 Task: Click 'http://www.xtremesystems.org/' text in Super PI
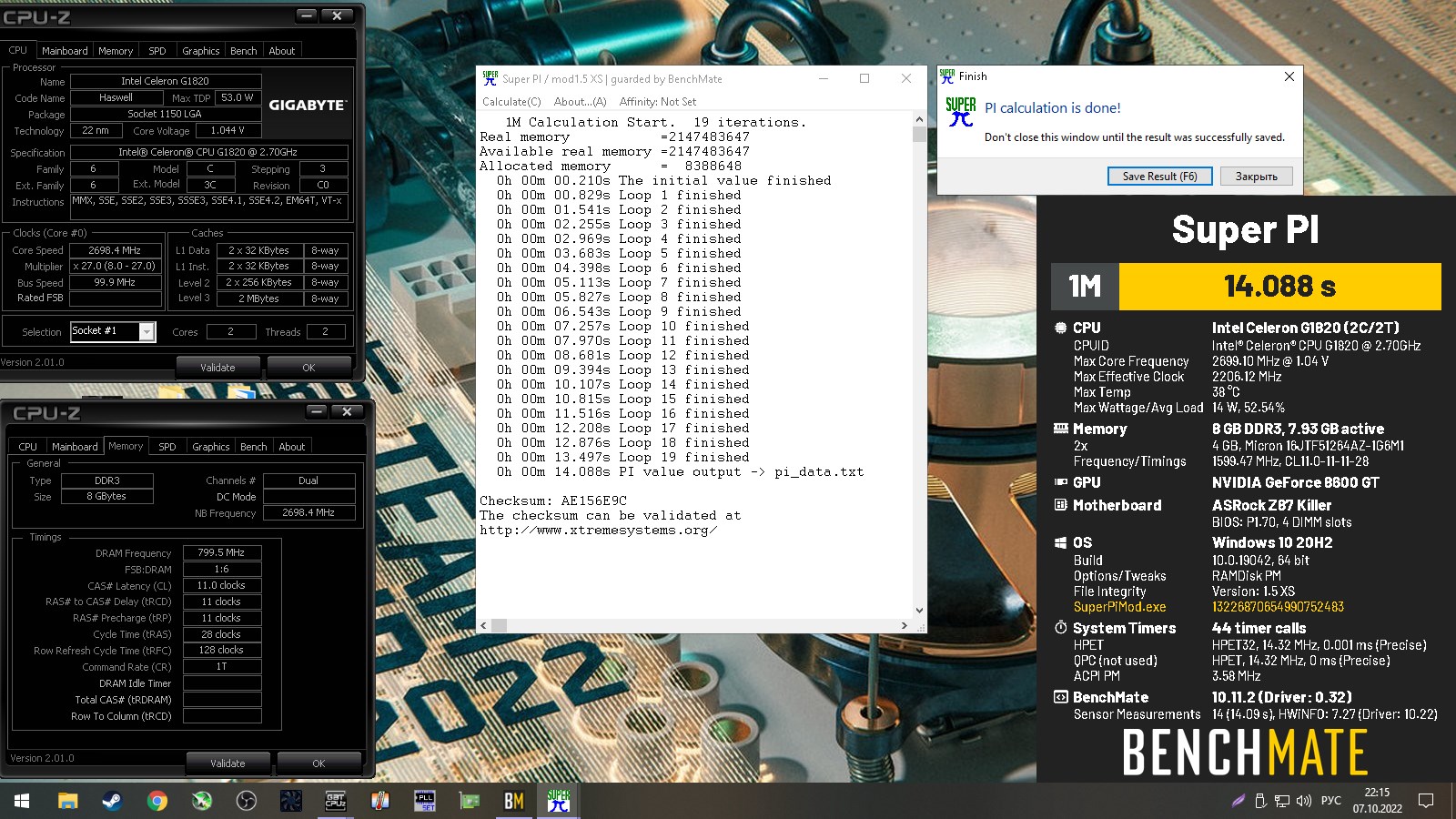point(598,530)
